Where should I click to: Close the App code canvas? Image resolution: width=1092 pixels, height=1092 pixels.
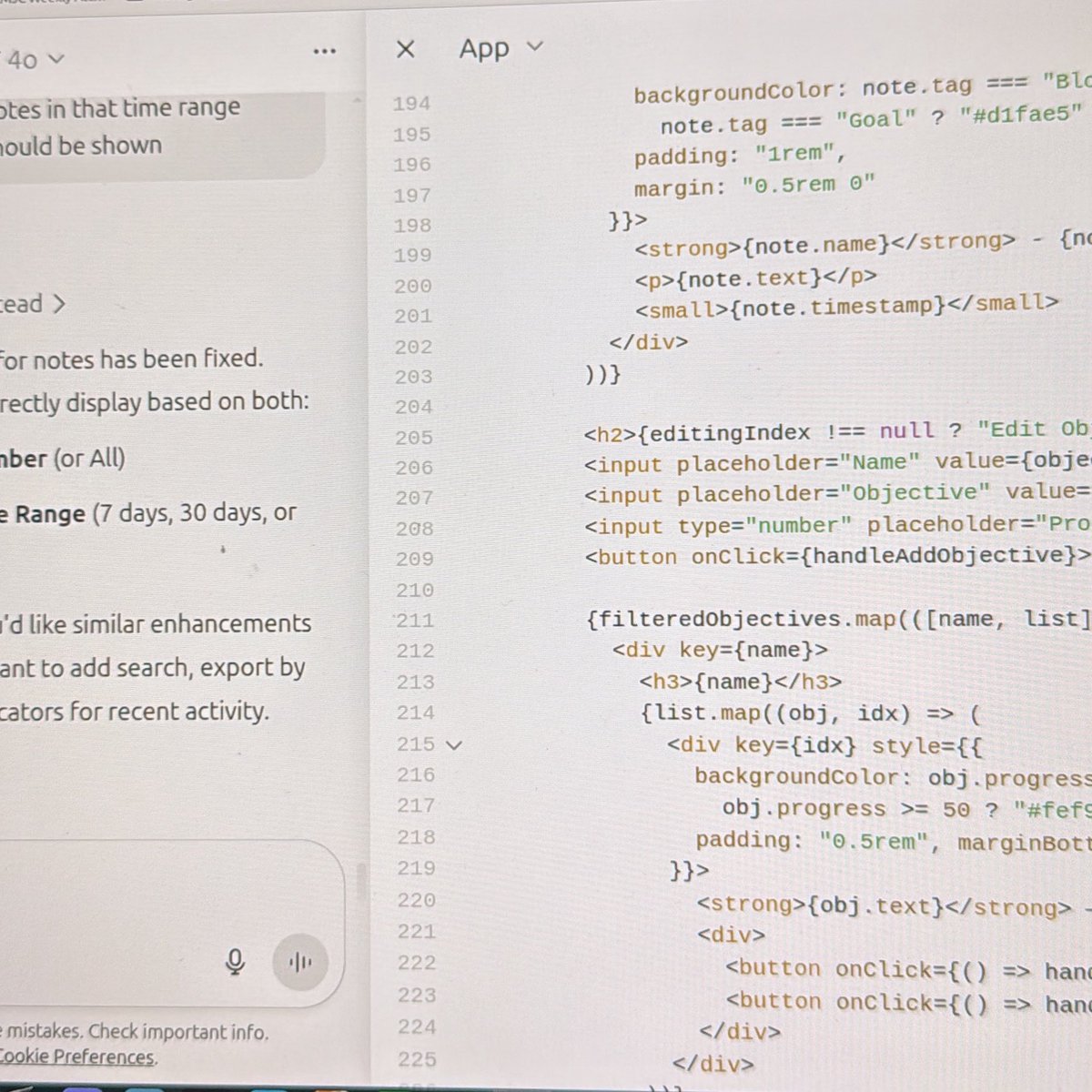click(x=406, y=49)
